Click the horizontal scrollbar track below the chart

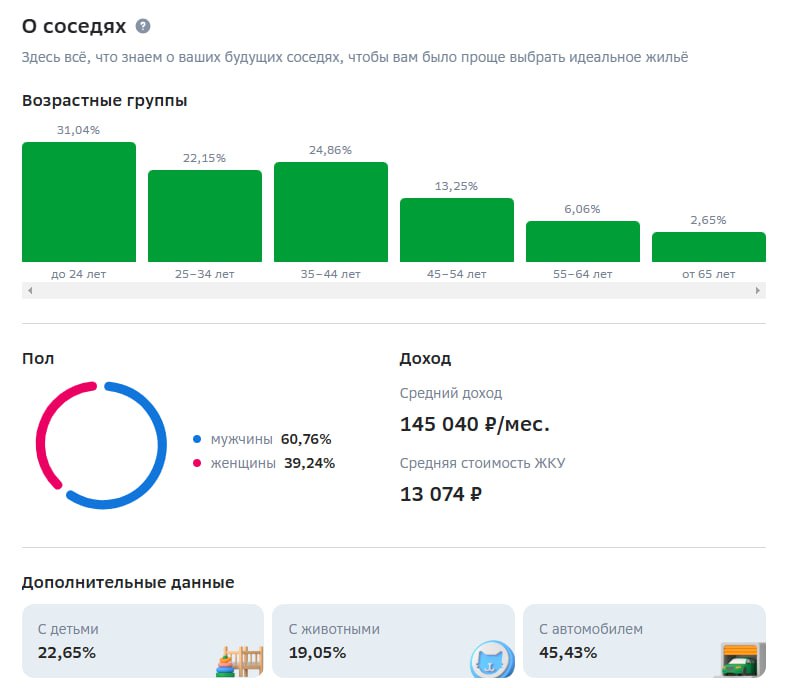pos(394,291)
